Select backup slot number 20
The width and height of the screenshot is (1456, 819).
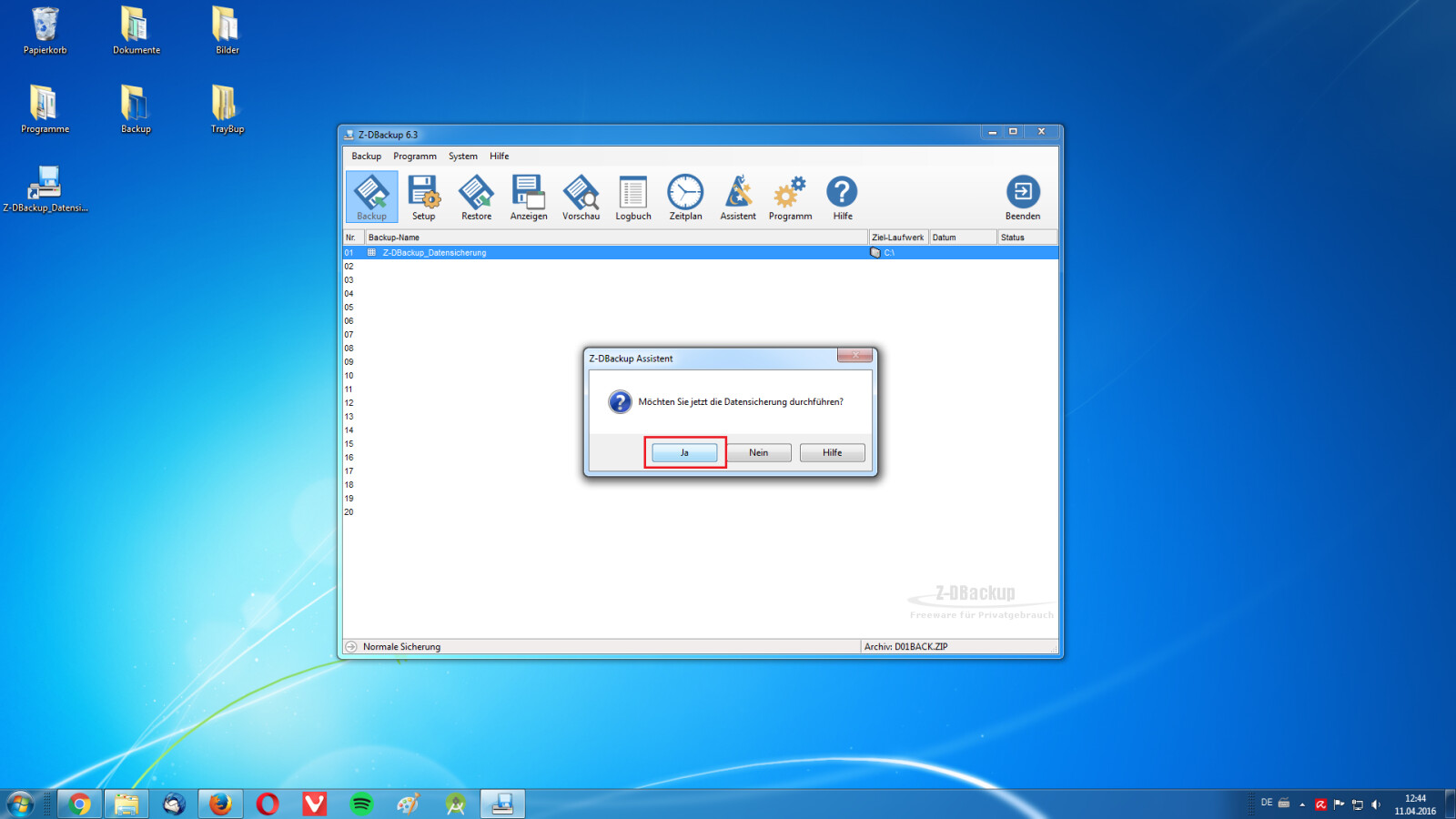click(700, 512)
